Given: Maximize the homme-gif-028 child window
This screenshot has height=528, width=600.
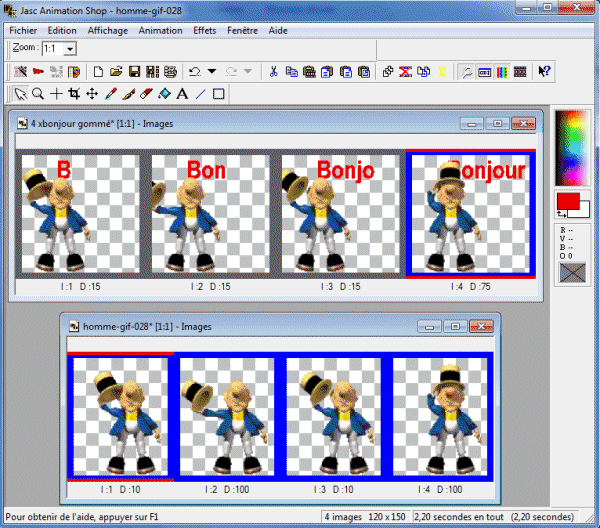Looking at the screenshot, I should click(455, 326).
